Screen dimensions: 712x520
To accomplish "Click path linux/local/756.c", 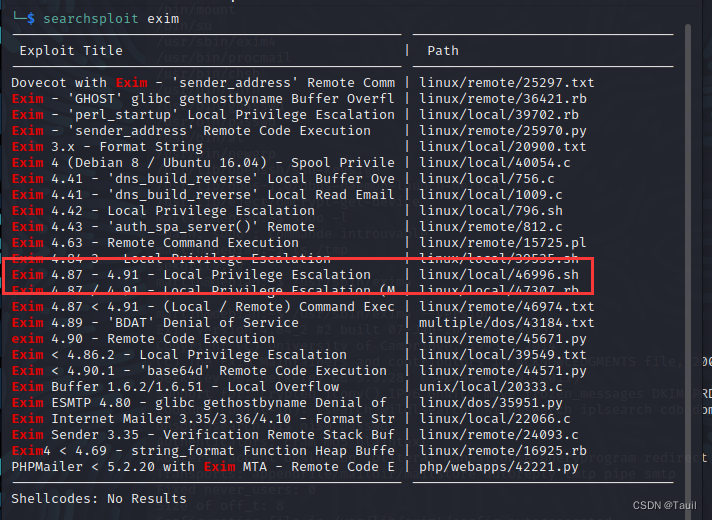I will tap(487, 178).
